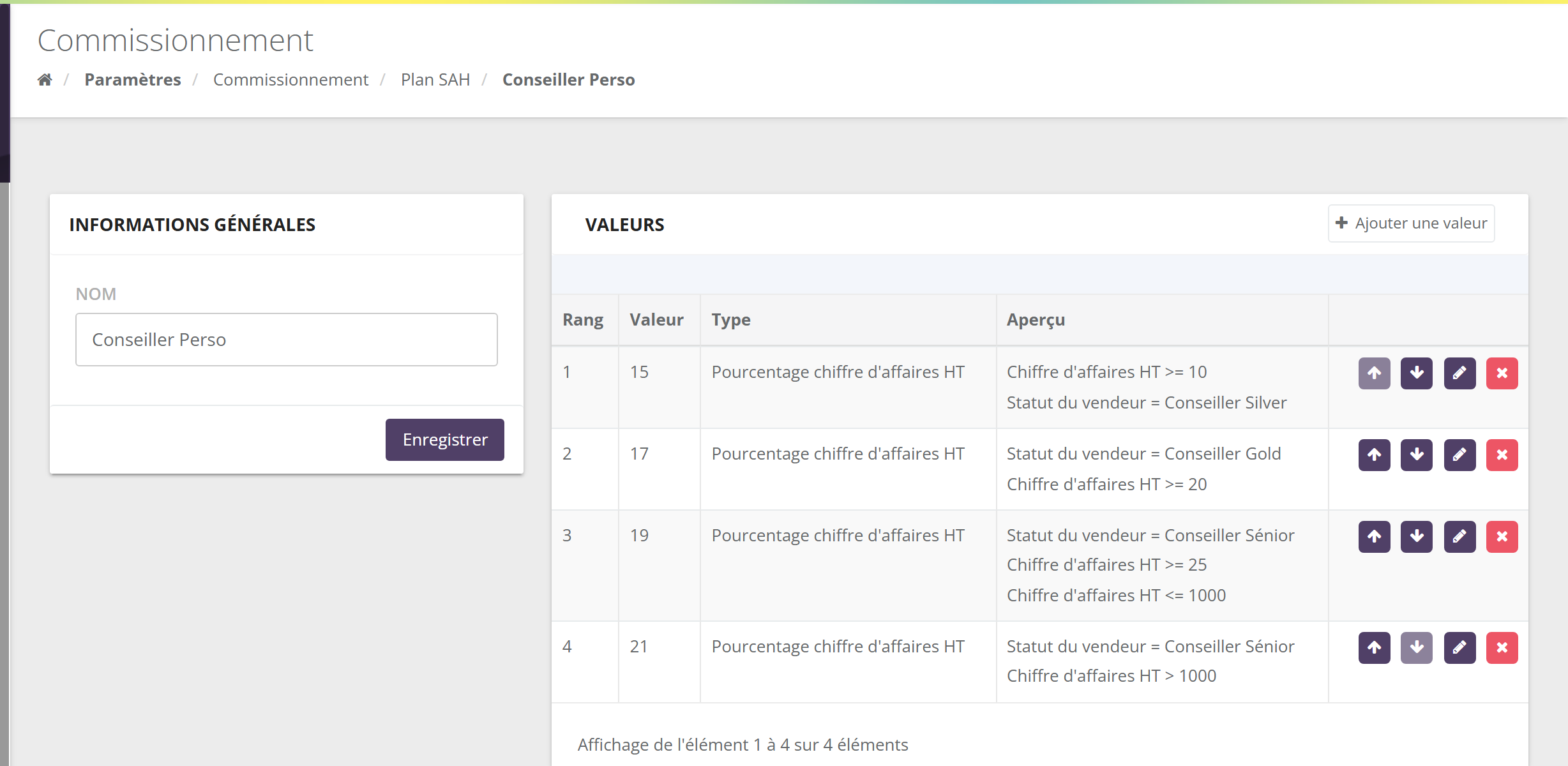Screen dimensions: 1568x766
Task: Select 'Statut du vendeur = Conseiller Gold' text
Action: point(1143,454)
